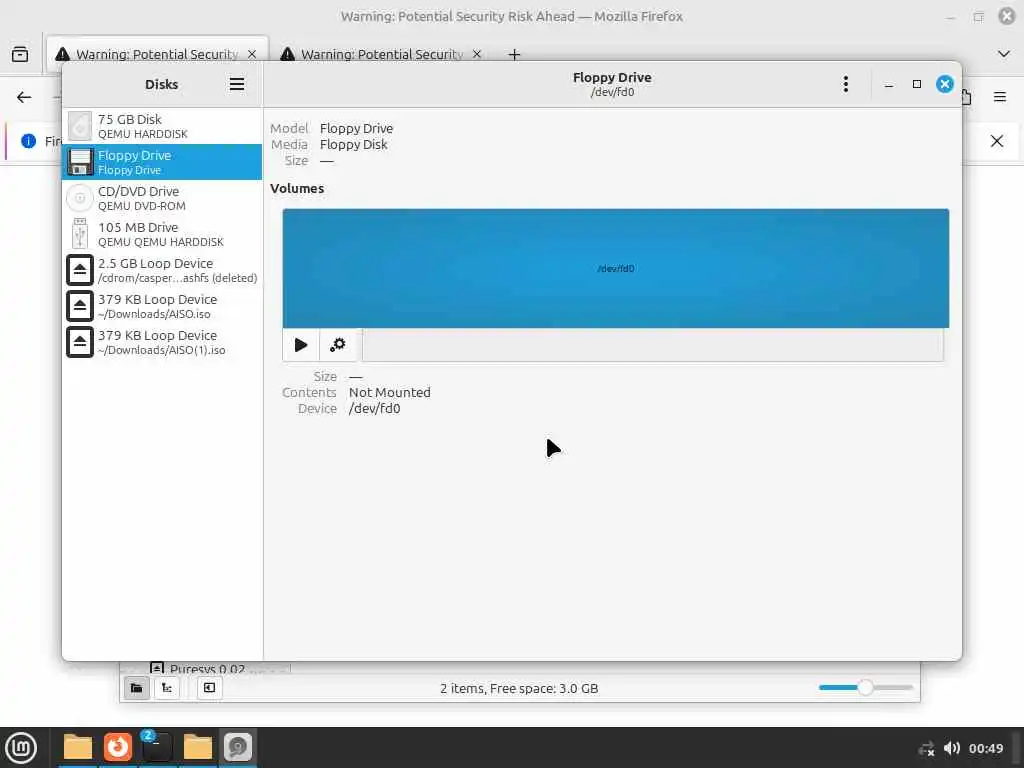Screen dimensions: 1024x768
Task: Open the Linux Mint start menu
Action: pyautogui.click(x=21, y=748)
